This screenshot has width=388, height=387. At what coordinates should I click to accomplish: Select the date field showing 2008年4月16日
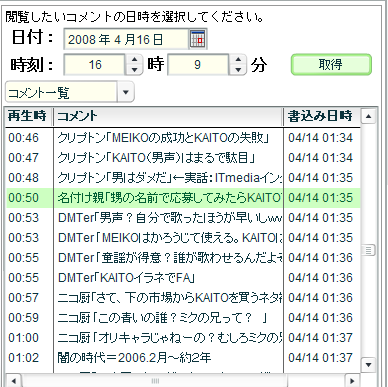click(x=126, y=39)
